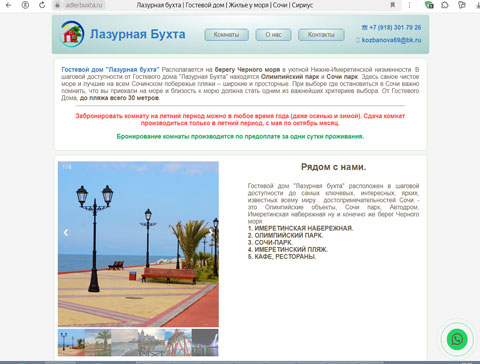Open the green shield protection extension icon
Screen dimensions: 480x364
click(x=429, y=5)
